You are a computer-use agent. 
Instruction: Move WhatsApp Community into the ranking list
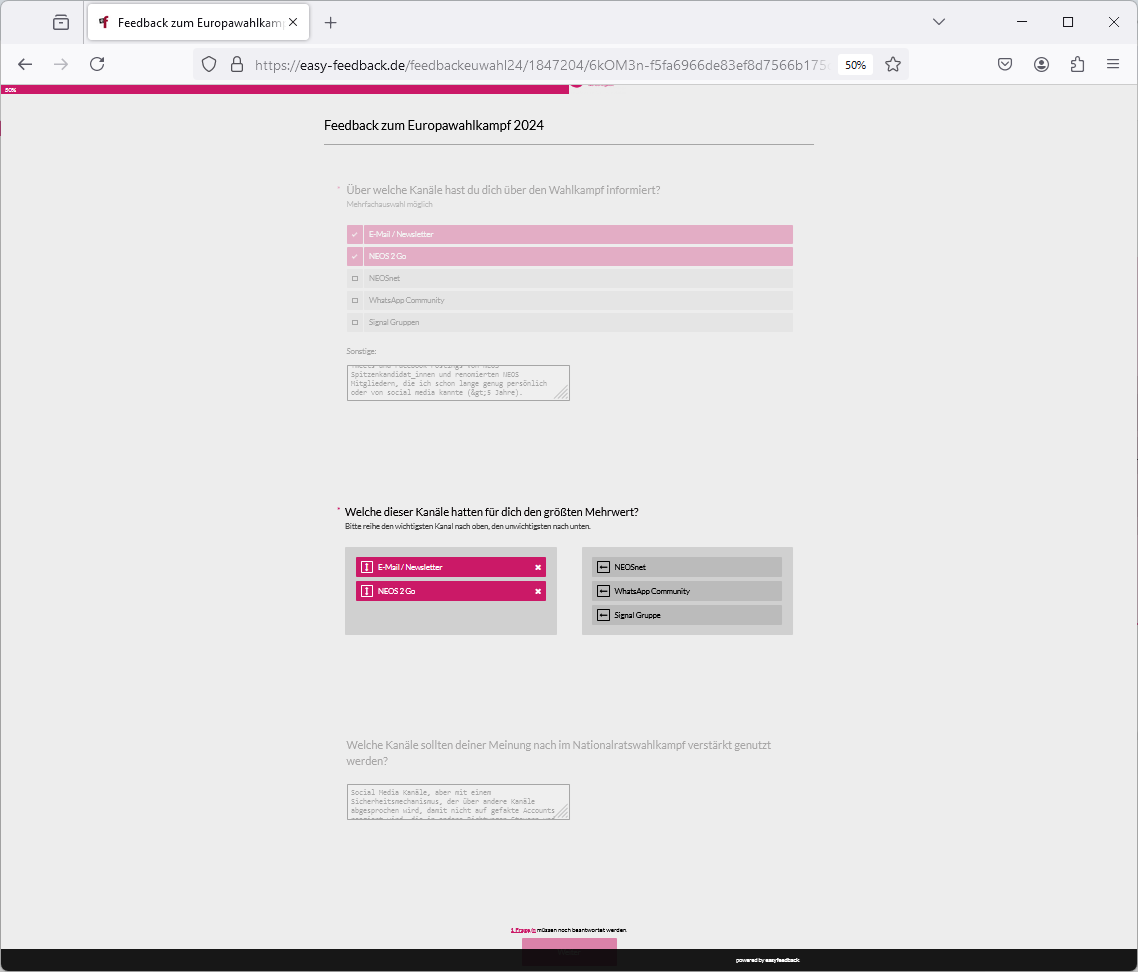[603, 591]
